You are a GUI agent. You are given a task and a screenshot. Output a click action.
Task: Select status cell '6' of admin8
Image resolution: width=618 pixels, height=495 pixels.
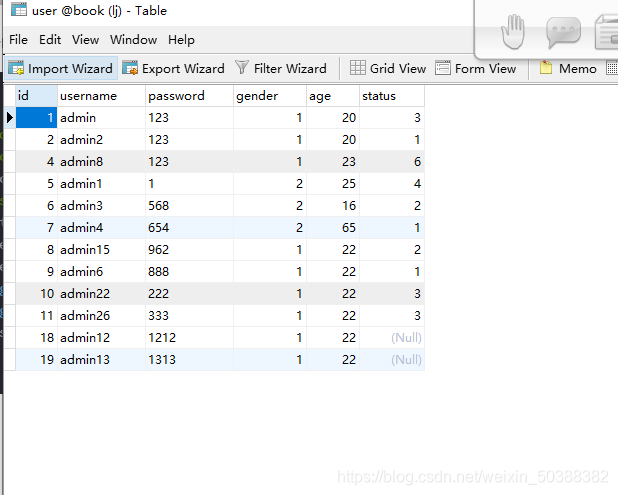click(392, 162)
